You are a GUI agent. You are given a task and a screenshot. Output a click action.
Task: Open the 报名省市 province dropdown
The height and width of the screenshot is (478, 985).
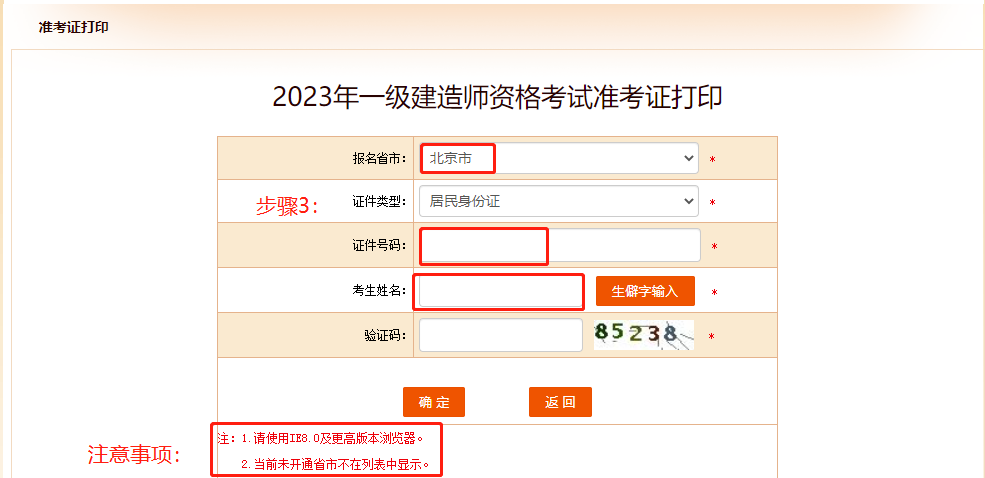tap(559, 158)
